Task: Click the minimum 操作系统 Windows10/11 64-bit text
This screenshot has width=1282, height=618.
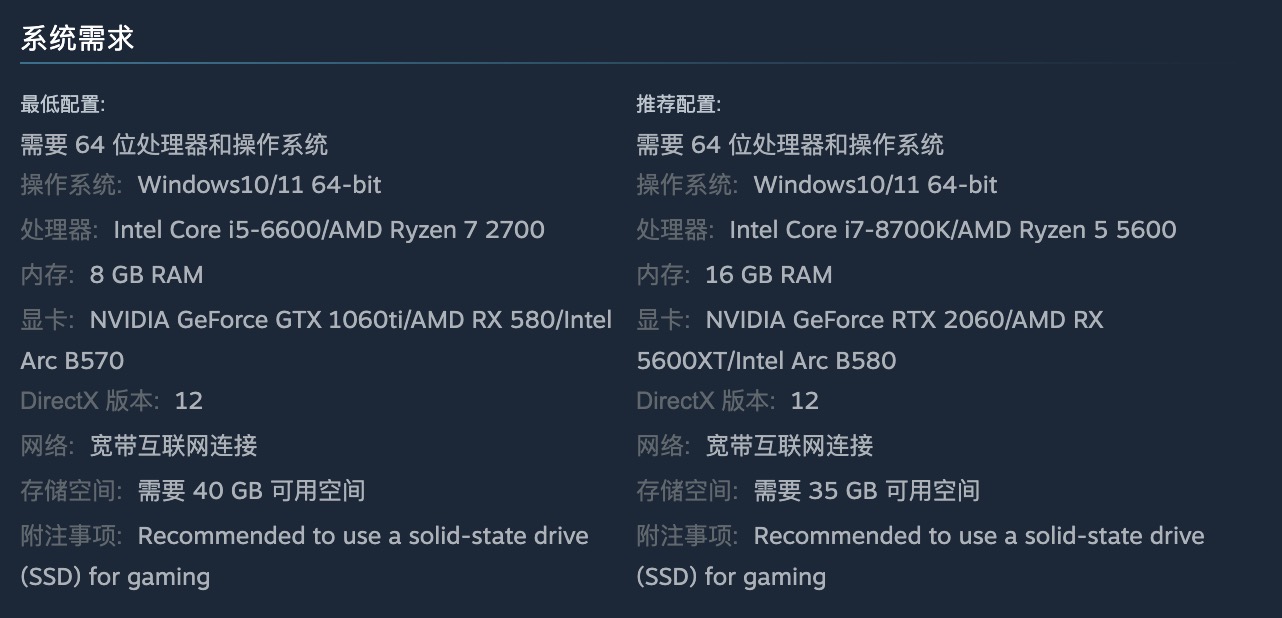Action: [259, 185]
